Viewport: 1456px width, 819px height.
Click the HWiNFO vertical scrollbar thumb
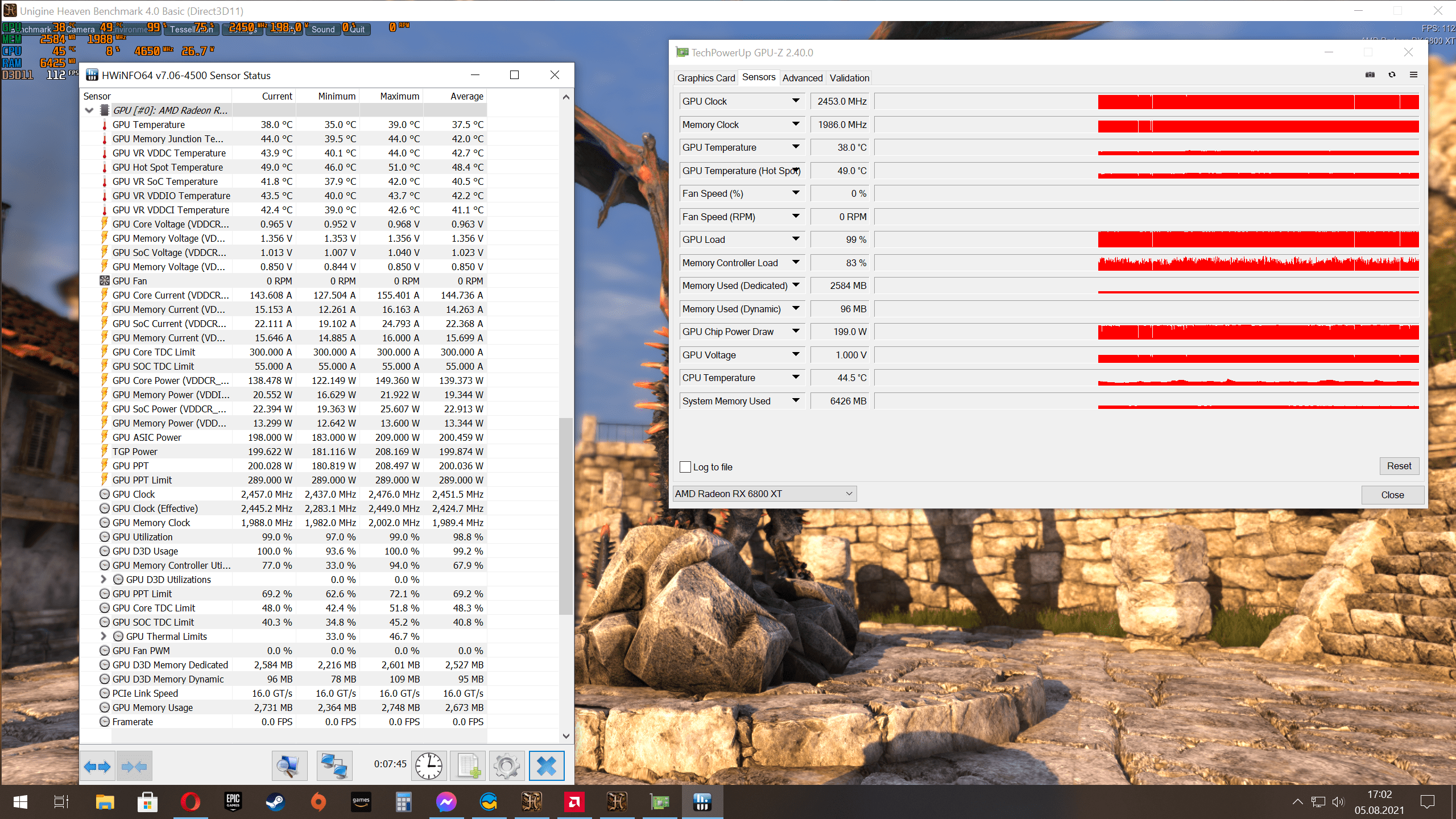(x=565, y=515)
